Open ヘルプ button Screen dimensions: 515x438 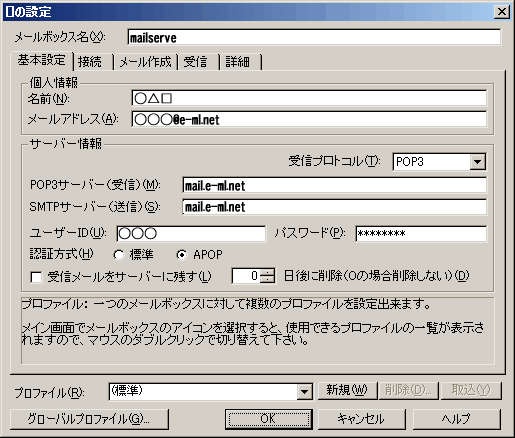point(457,419)
